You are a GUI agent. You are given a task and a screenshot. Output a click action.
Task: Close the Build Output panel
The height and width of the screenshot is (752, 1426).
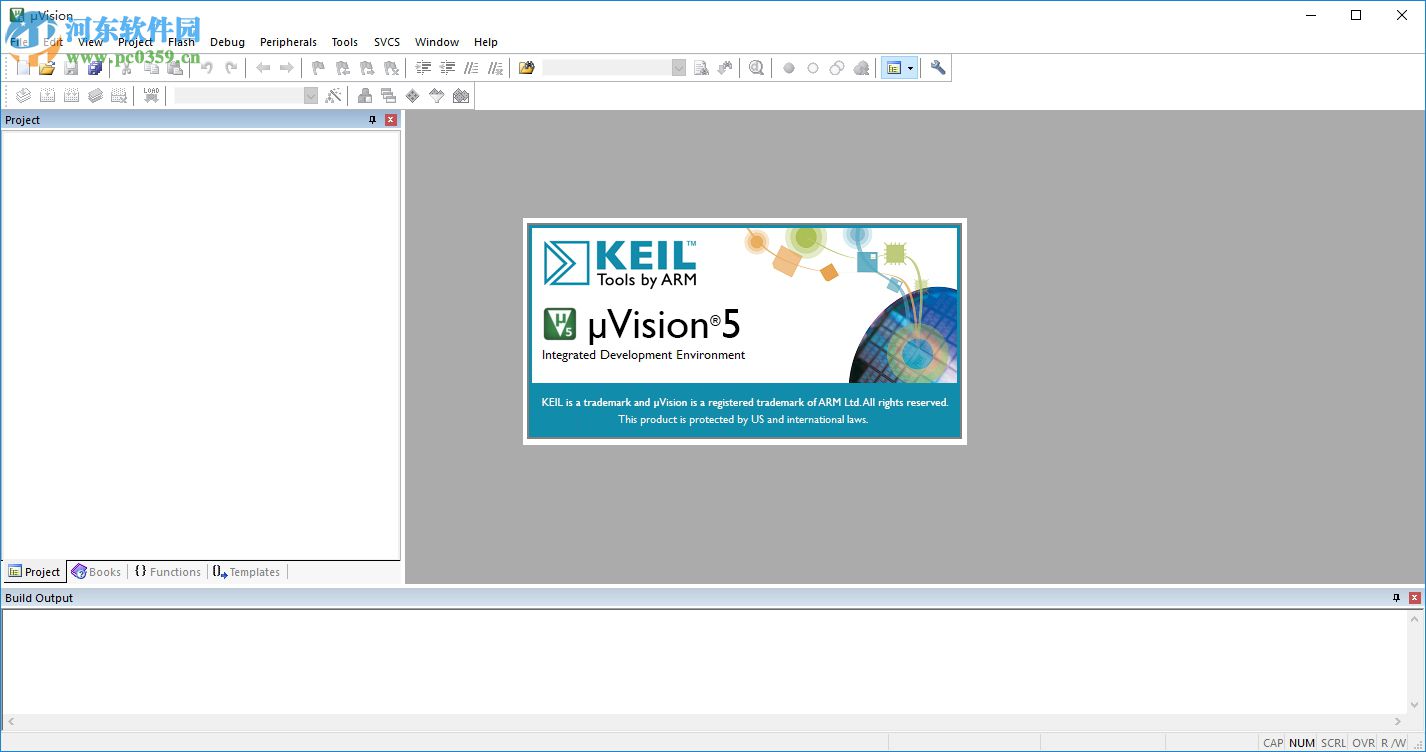[1414, 598]
